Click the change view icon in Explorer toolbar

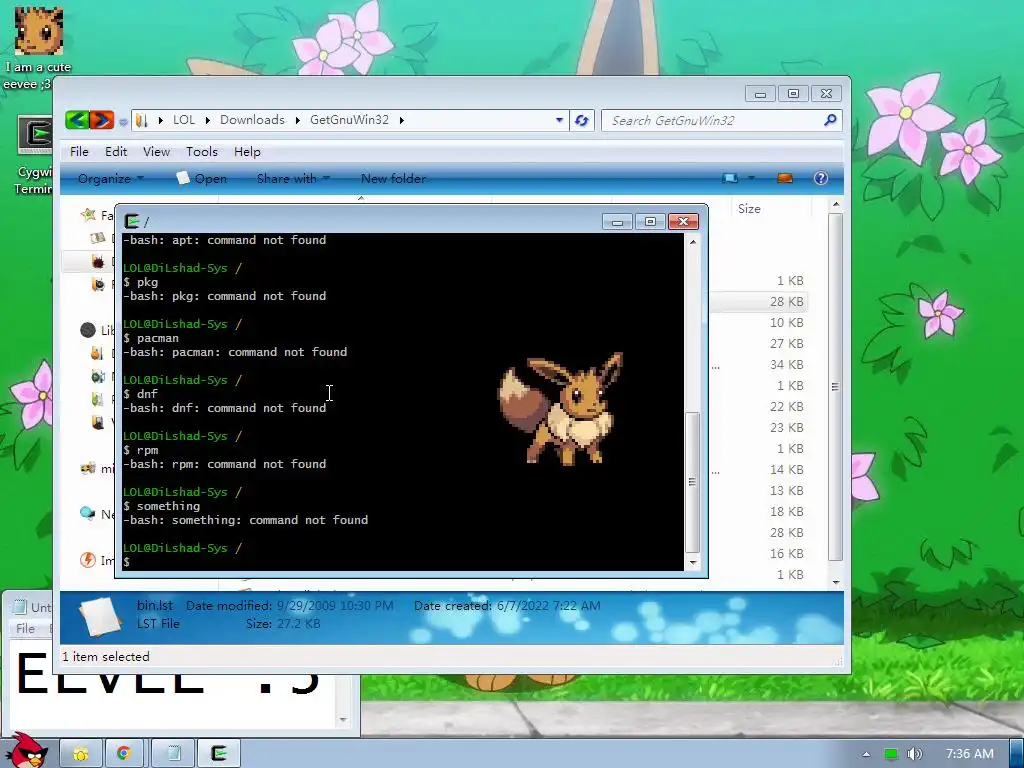click(730, 178)
